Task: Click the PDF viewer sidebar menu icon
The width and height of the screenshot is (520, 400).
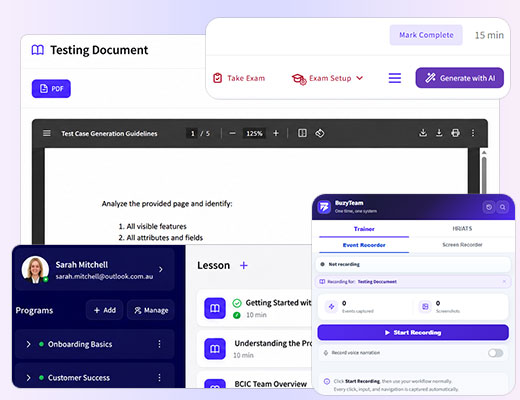Action: (x=47, y=133)
